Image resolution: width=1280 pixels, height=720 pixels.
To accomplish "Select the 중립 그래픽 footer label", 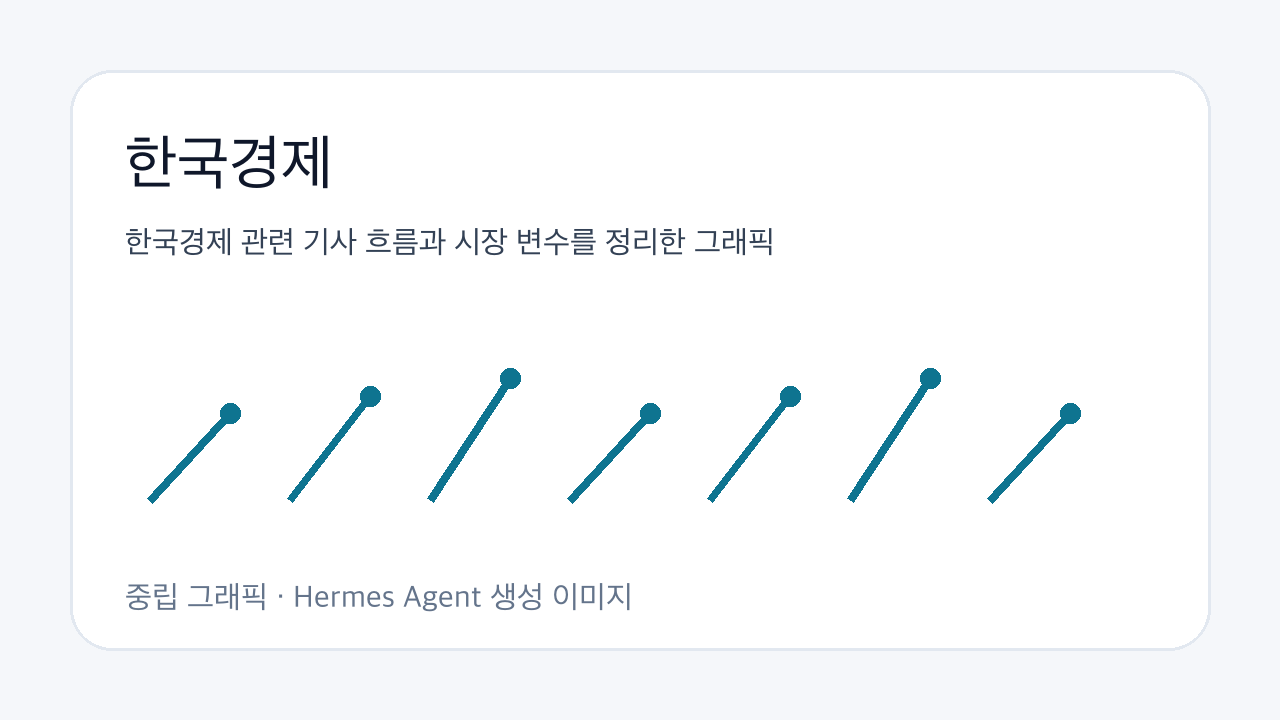I will [196, 597].
